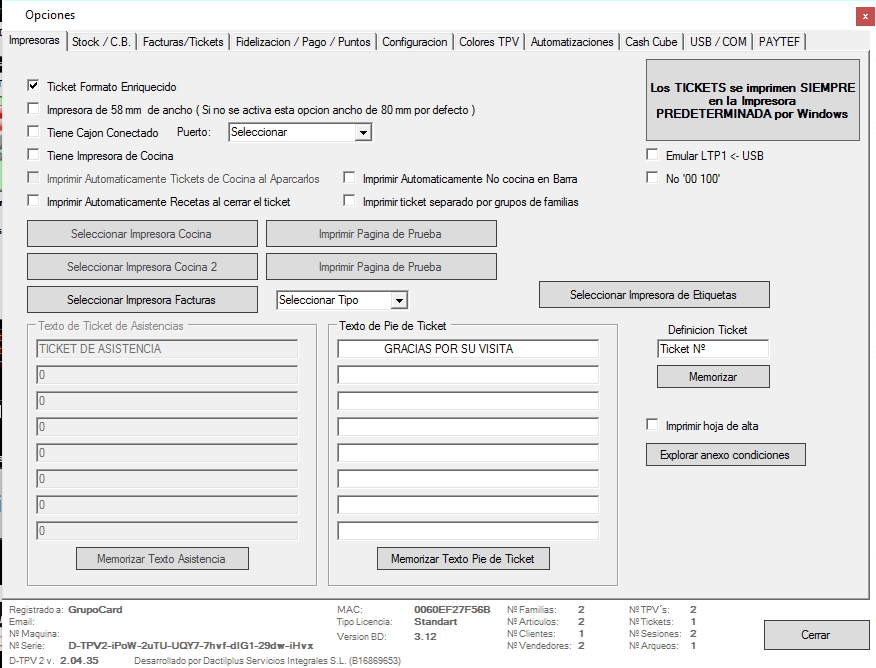Click first Imprimir Pagina de Prueba button
Image resolution: width=876 pixels, height=668 pixels.
tap(381, 233)
